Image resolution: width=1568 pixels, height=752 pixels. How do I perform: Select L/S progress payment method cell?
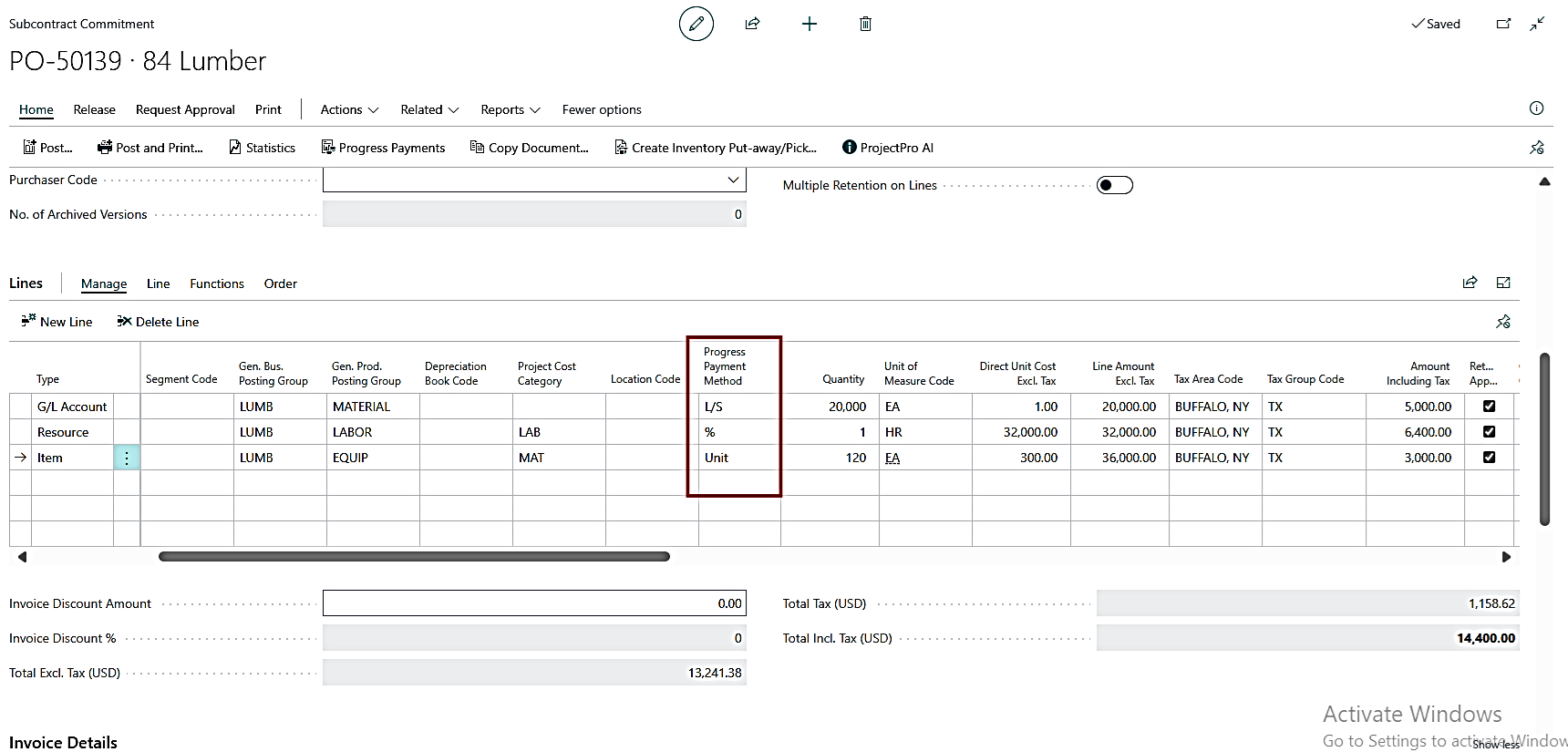[739, 407]
